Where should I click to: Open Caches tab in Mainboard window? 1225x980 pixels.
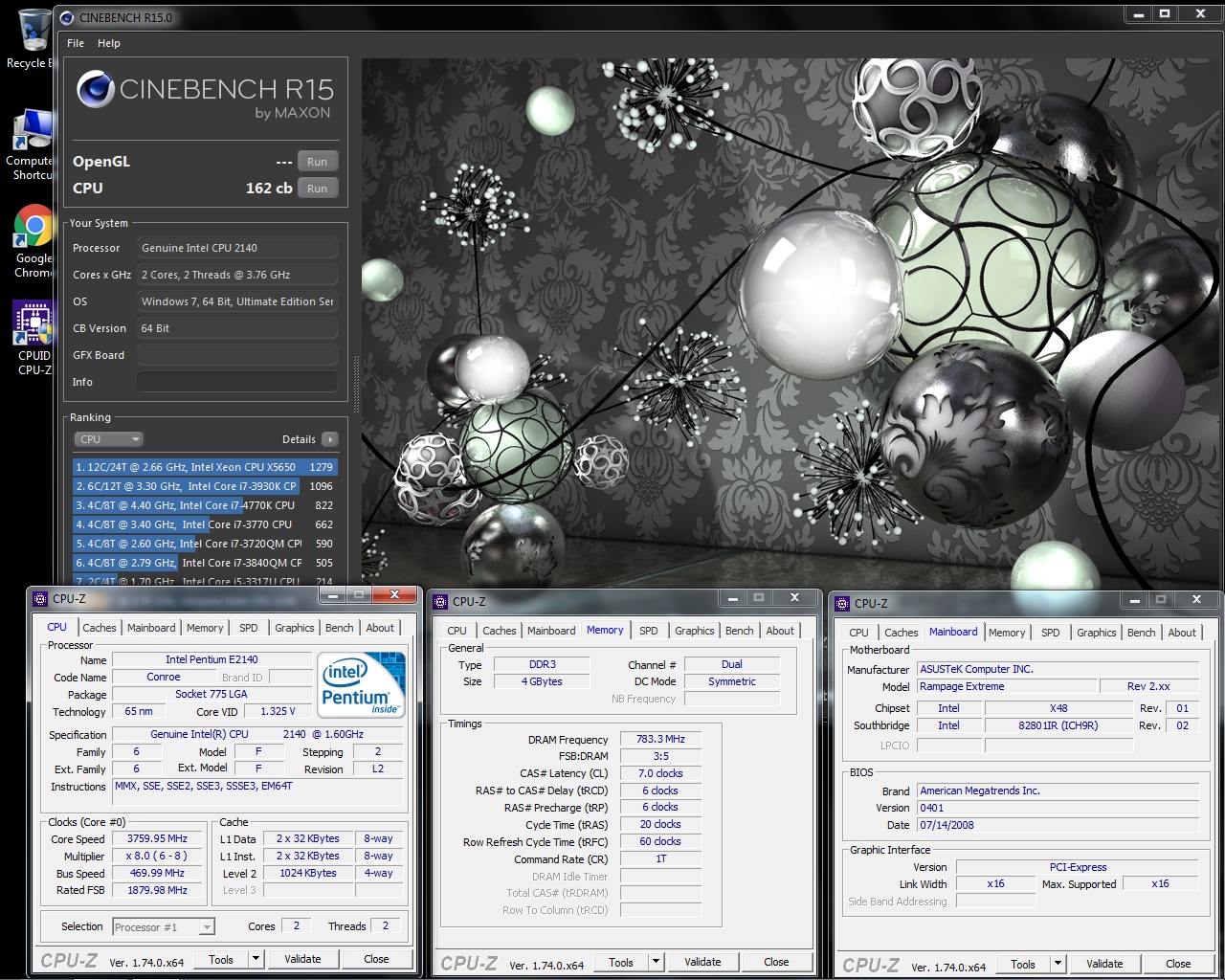[902, 633]
